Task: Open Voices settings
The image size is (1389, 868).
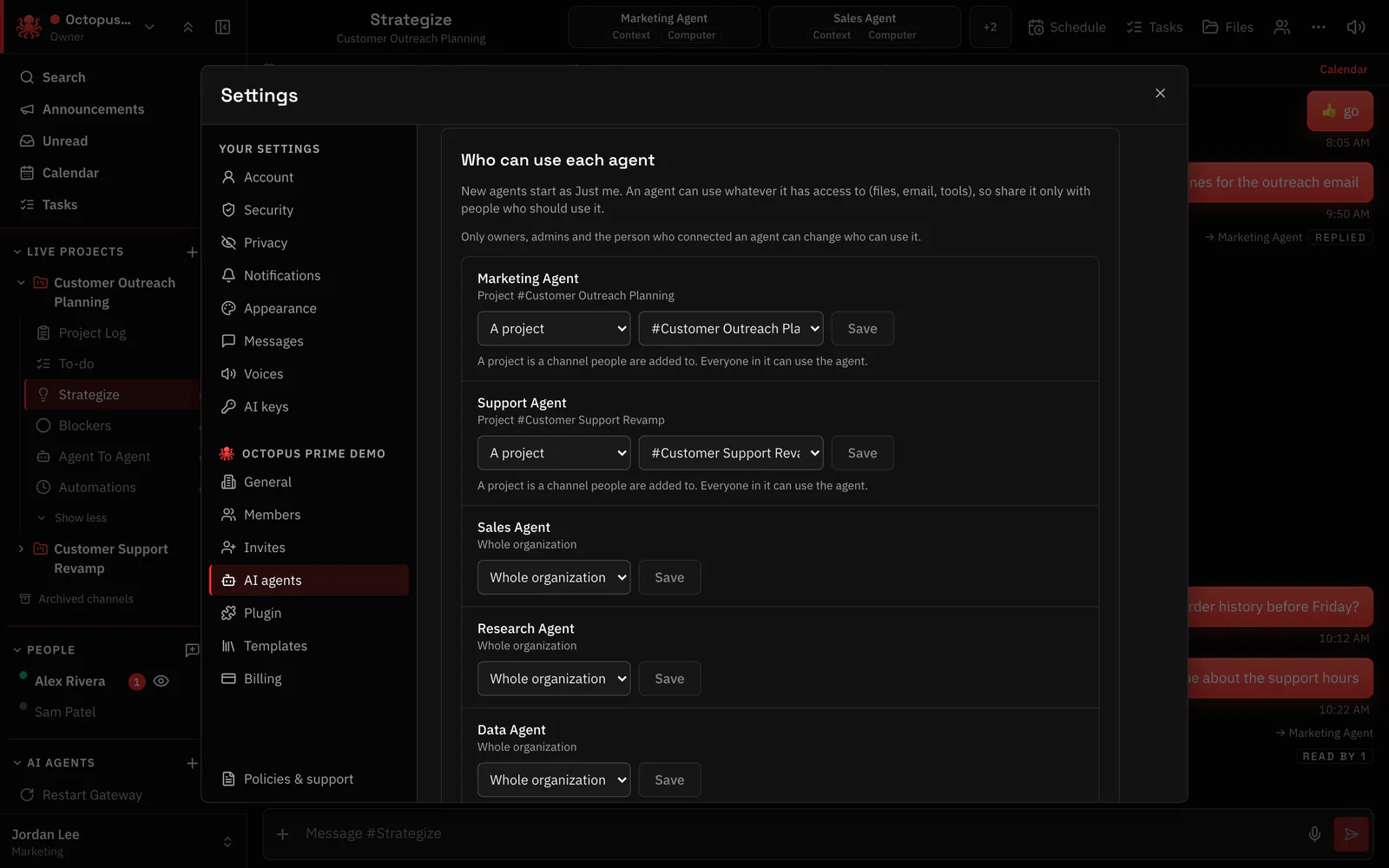Action: 308,374
